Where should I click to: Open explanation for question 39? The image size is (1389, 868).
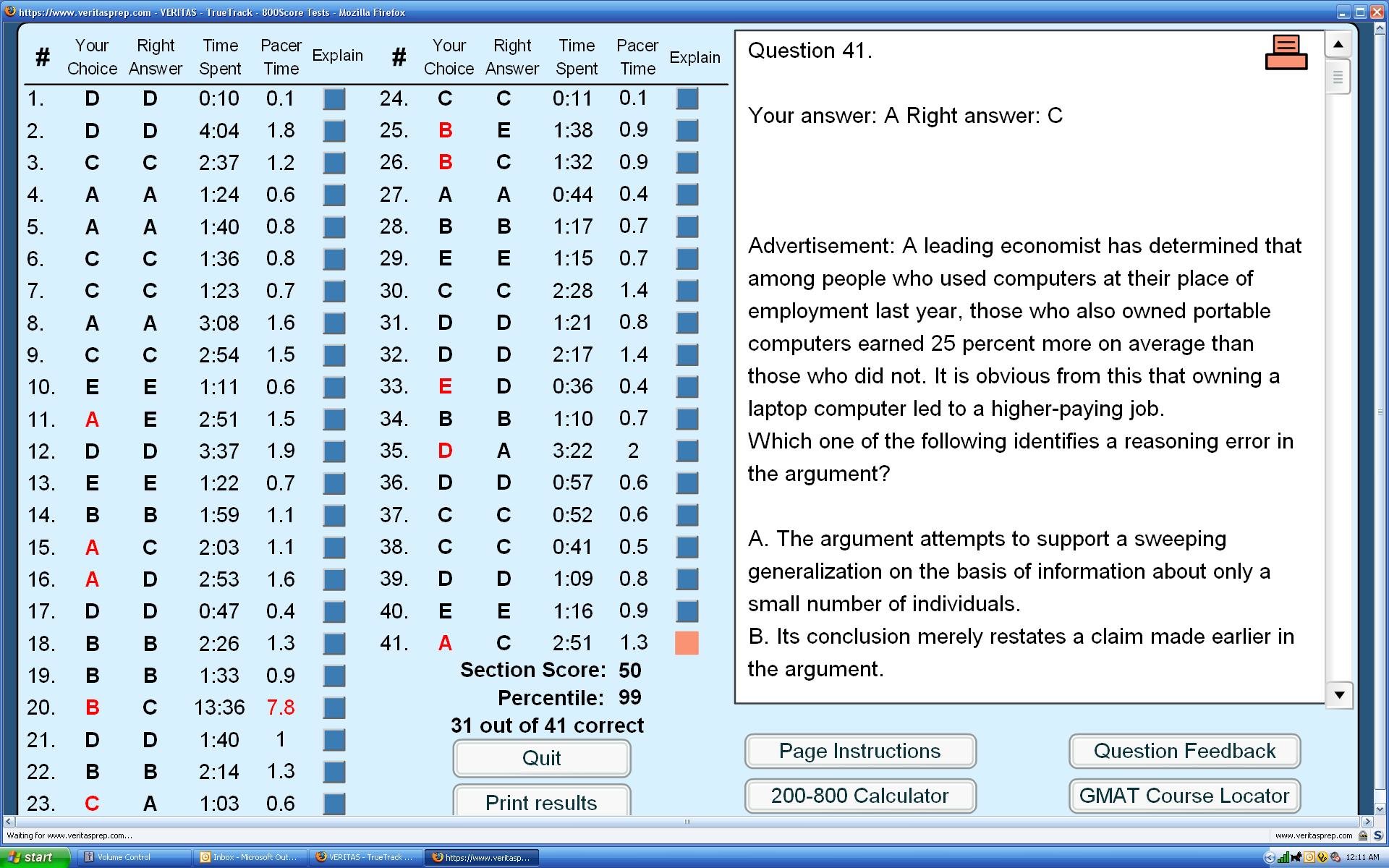click(x=687, y=579)
